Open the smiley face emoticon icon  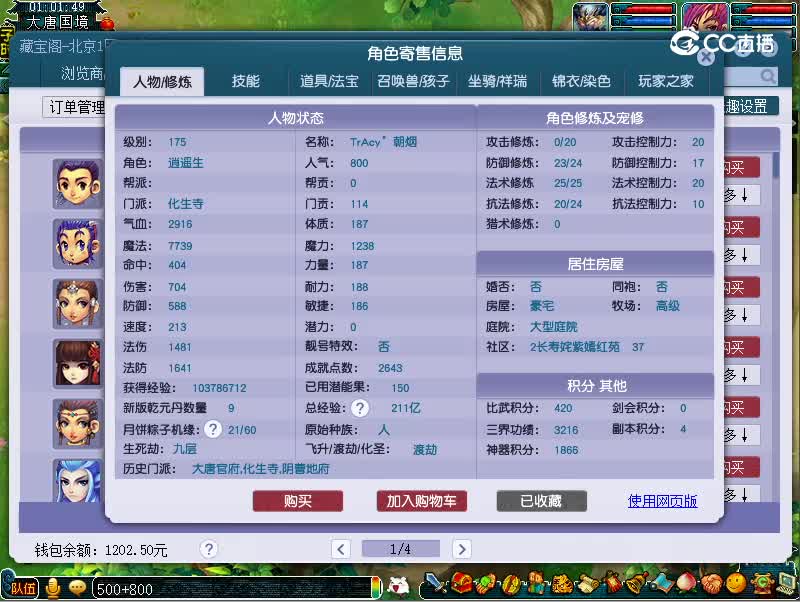click(x=737, y=584)
